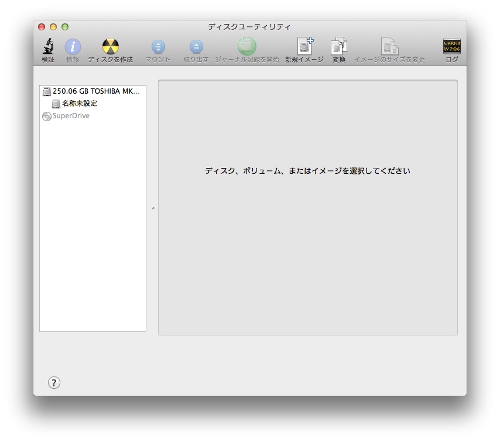Minimize the window with the yellow button

pos(53,27)
